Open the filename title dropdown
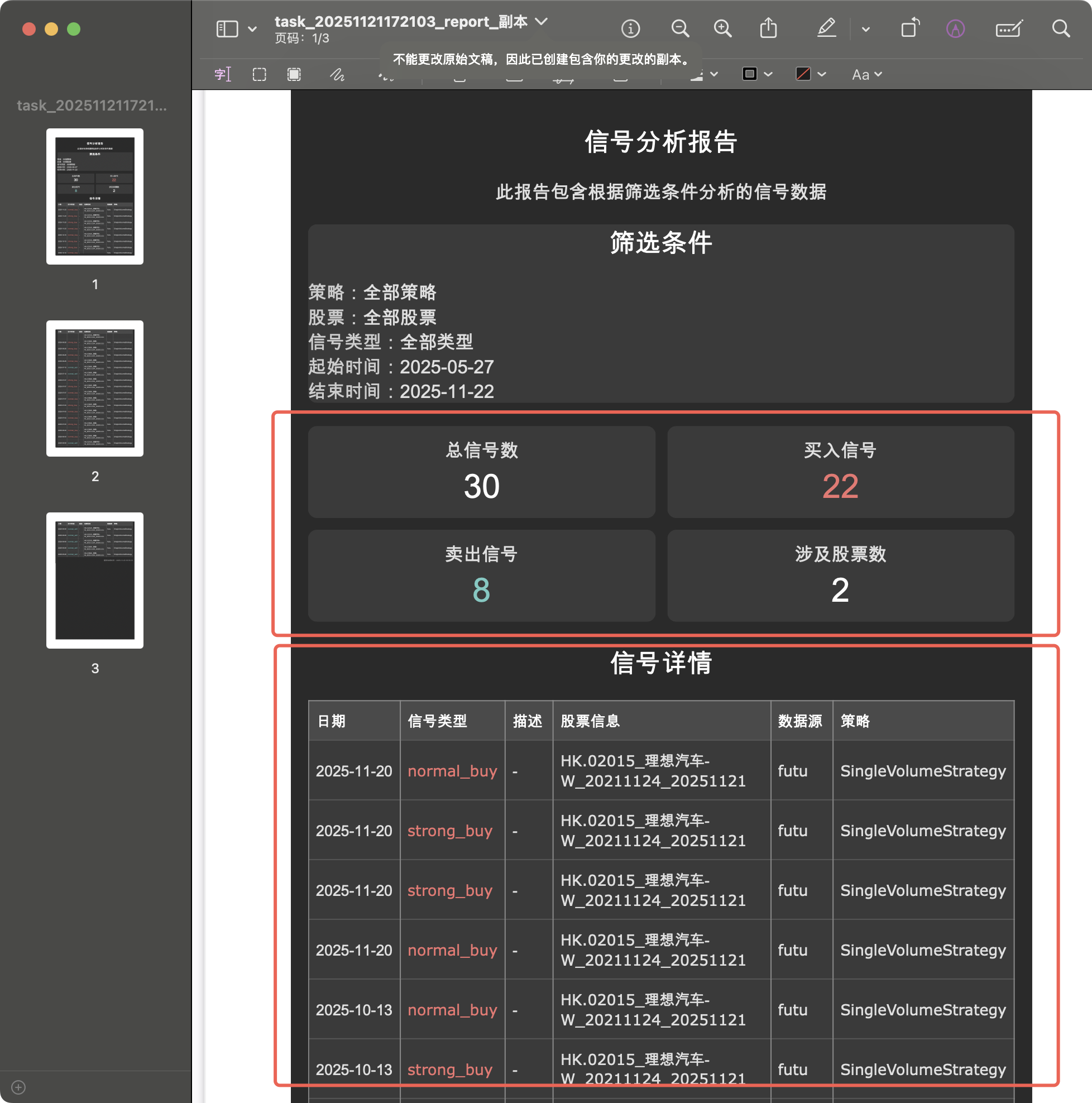1092x1103 pixels. 542,22
